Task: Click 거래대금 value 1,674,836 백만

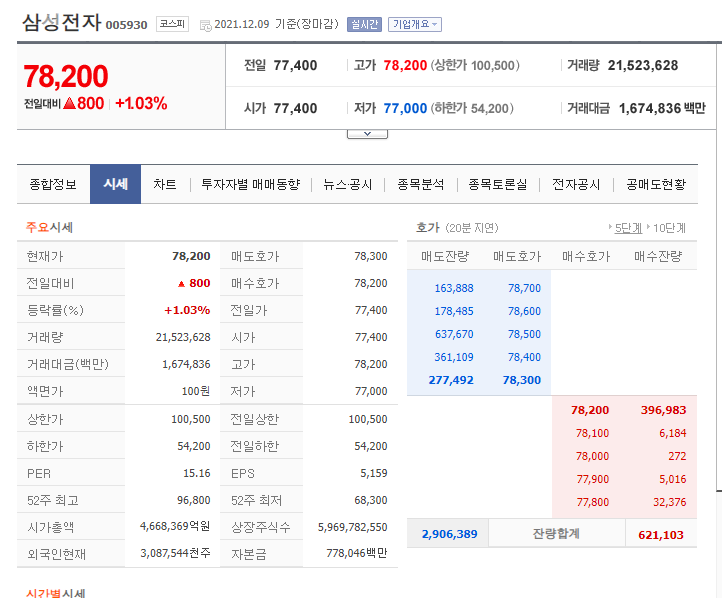Action: click(x=662, y=108)
